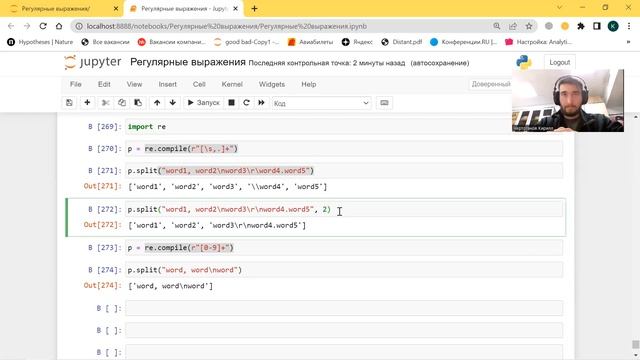Open good bad-Copy1 bookmark
640x360 pixels.
[247, 42]
